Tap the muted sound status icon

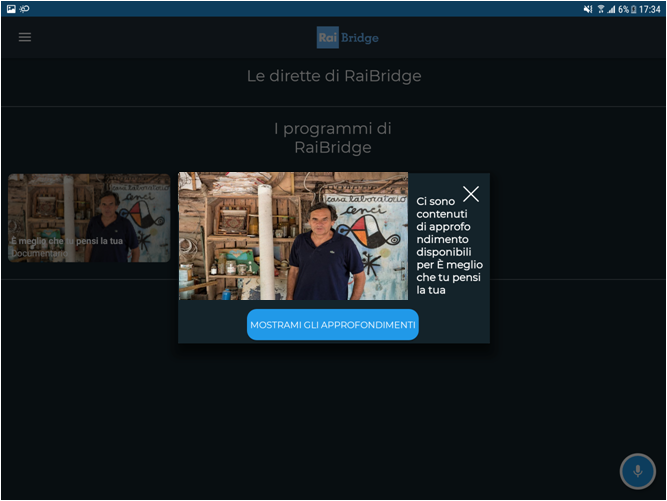click(x=588, y=8)
